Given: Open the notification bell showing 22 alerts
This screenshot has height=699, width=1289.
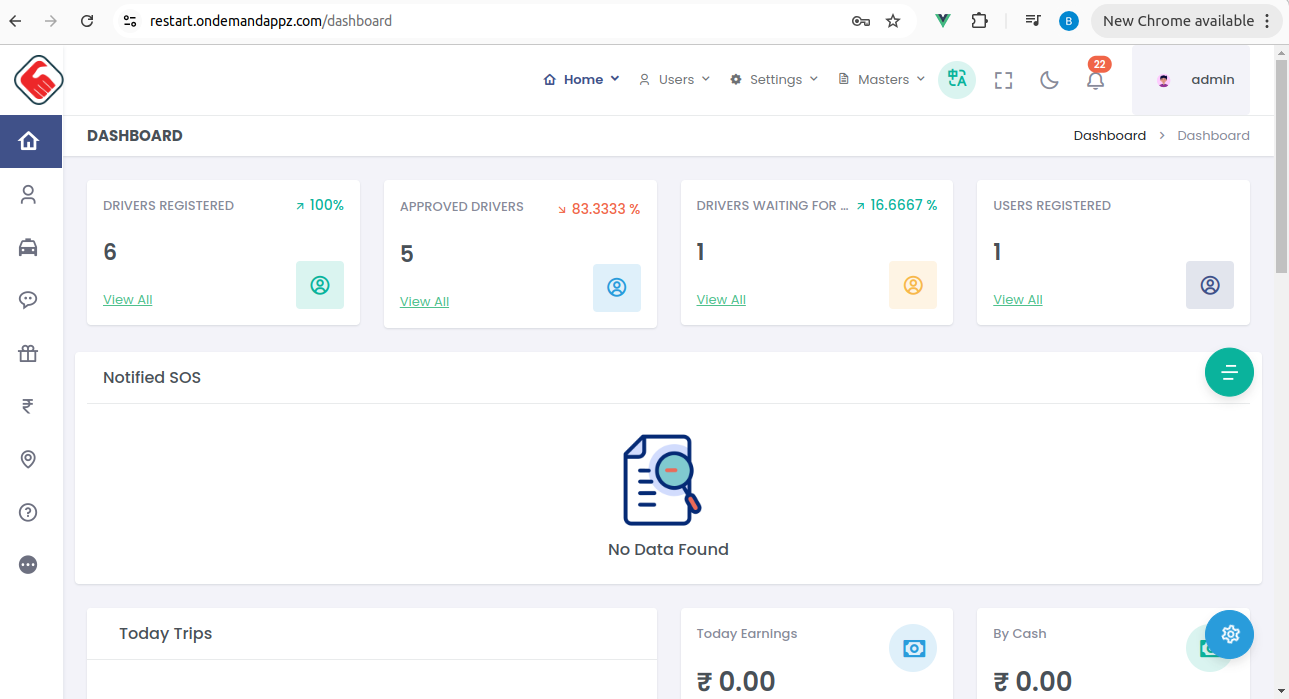Looking at the screenshot, I should [1095, 80].
